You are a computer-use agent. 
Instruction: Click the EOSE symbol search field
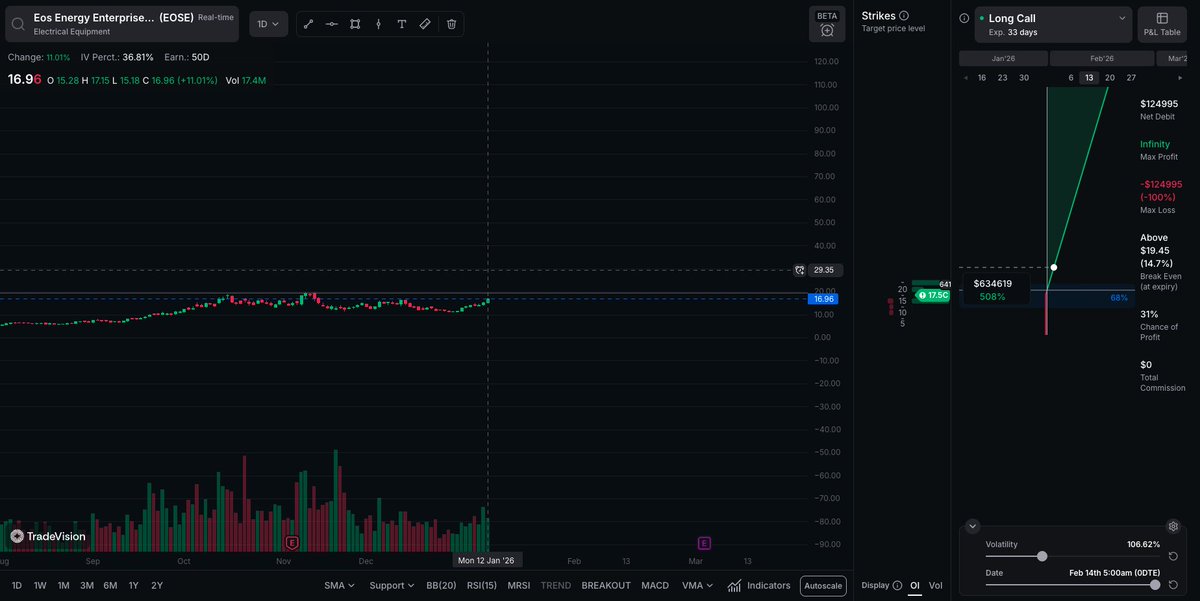click(x=121, y=24)
